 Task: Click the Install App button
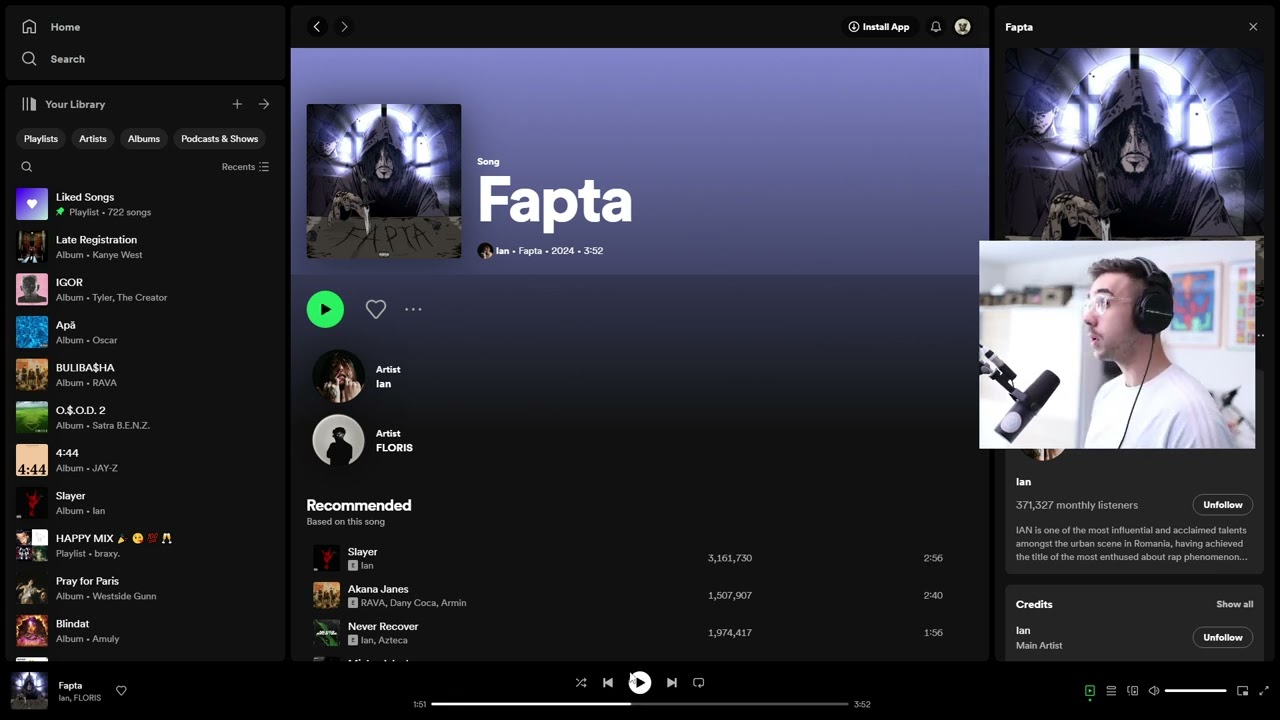click(879, 27)
